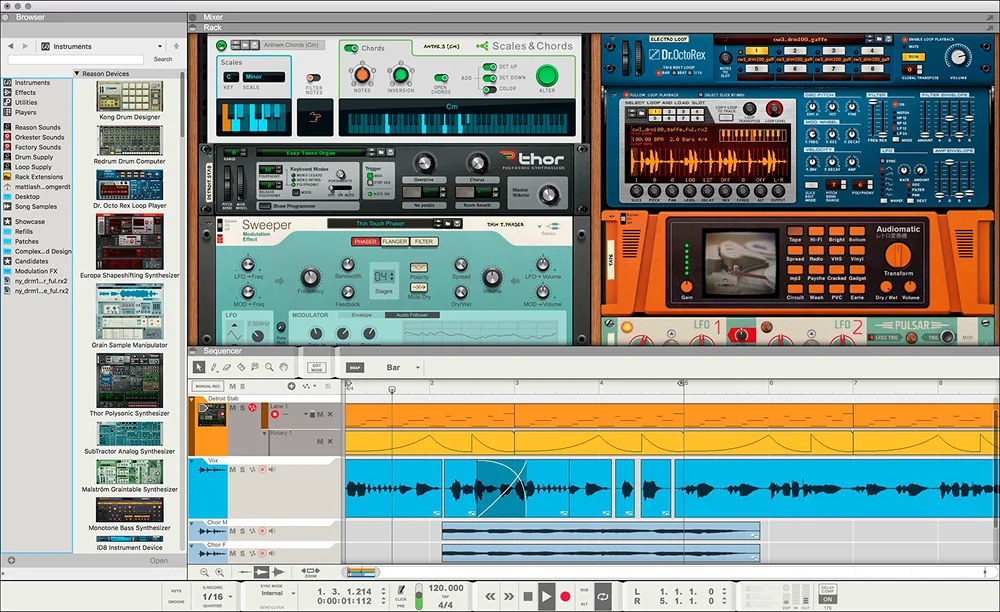Click the Manual Rec button
Viewport: 1000px width, 612px height.
click(208, 386)
